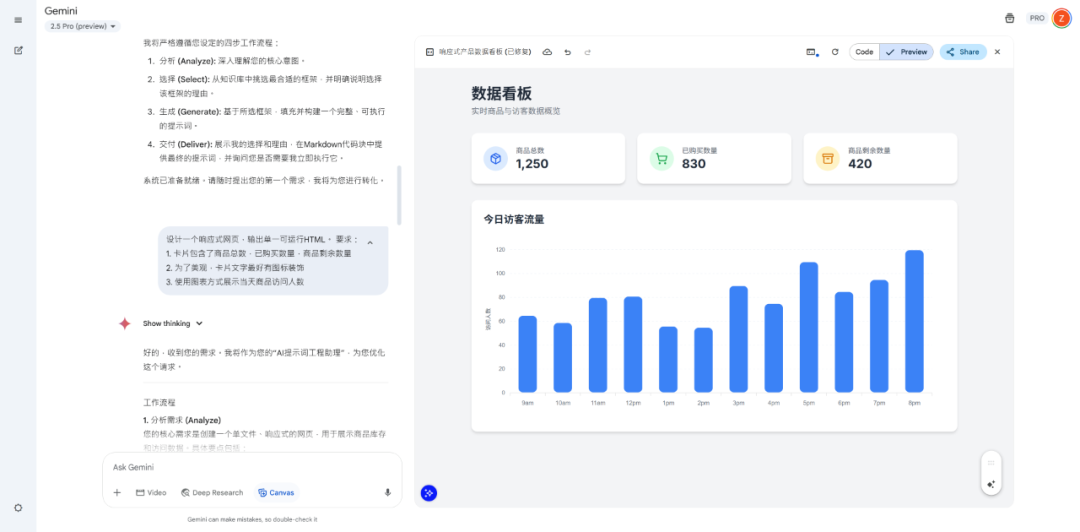Click the 3pm x-axis label
1080x532 pixels.
(x=738, y=402)
